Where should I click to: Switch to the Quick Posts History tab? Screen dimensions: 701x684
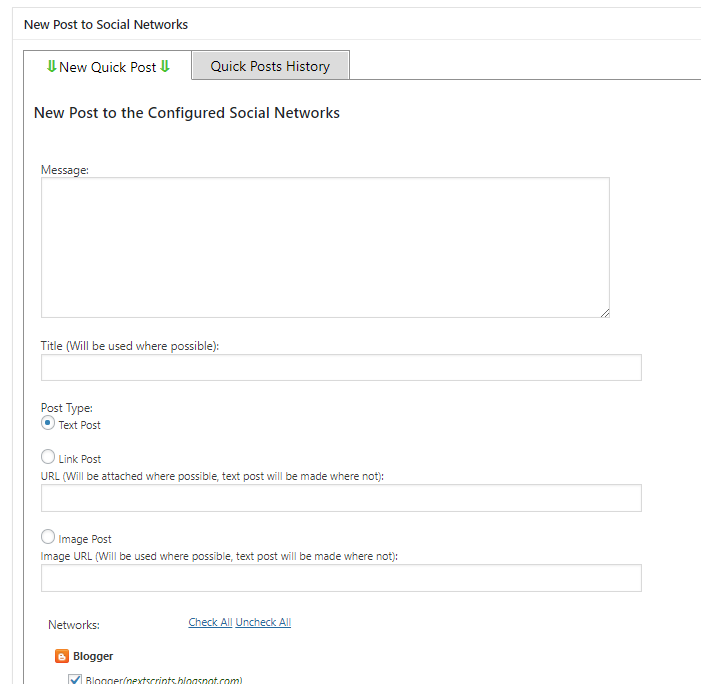[270, 66]
